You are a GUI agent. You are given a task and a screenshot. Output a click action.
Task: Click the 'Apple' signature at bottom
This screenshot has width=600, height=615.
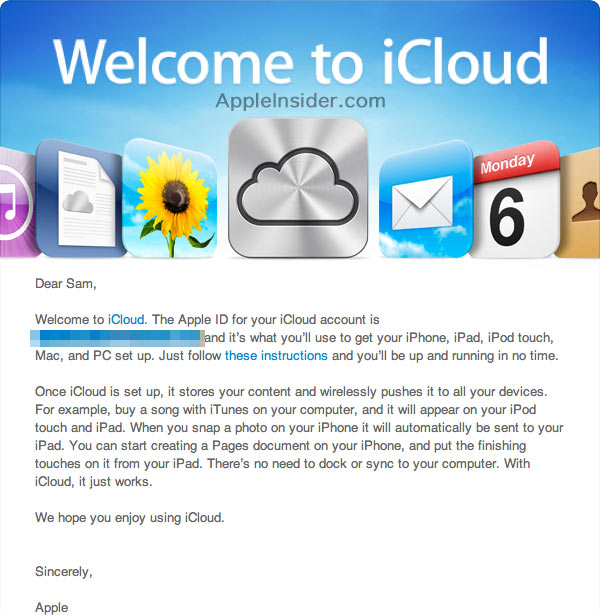click(52, 607)
